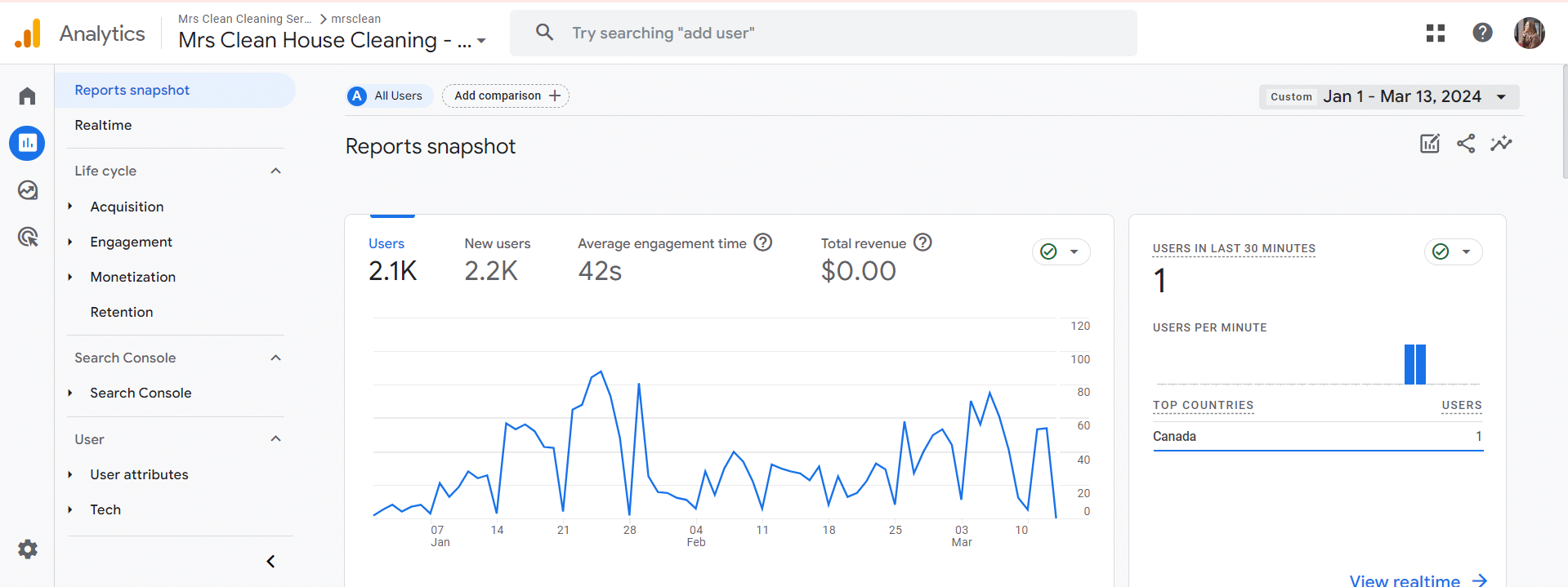Collapse the User section
The image size is (1568, 587).
click(x=275, y=439)
